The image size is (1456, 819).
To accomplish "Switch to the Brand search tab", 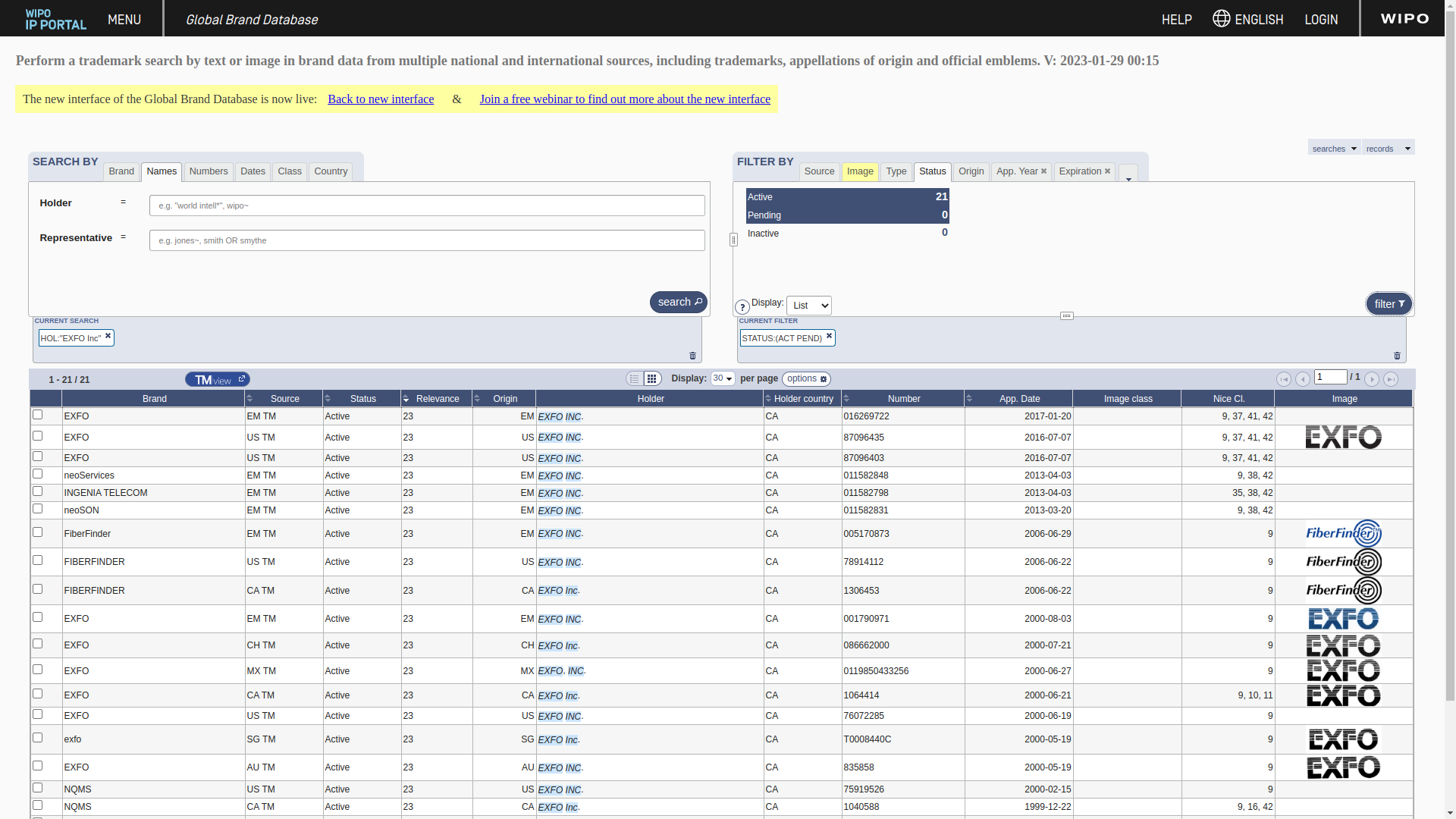I will pos(121,171).
